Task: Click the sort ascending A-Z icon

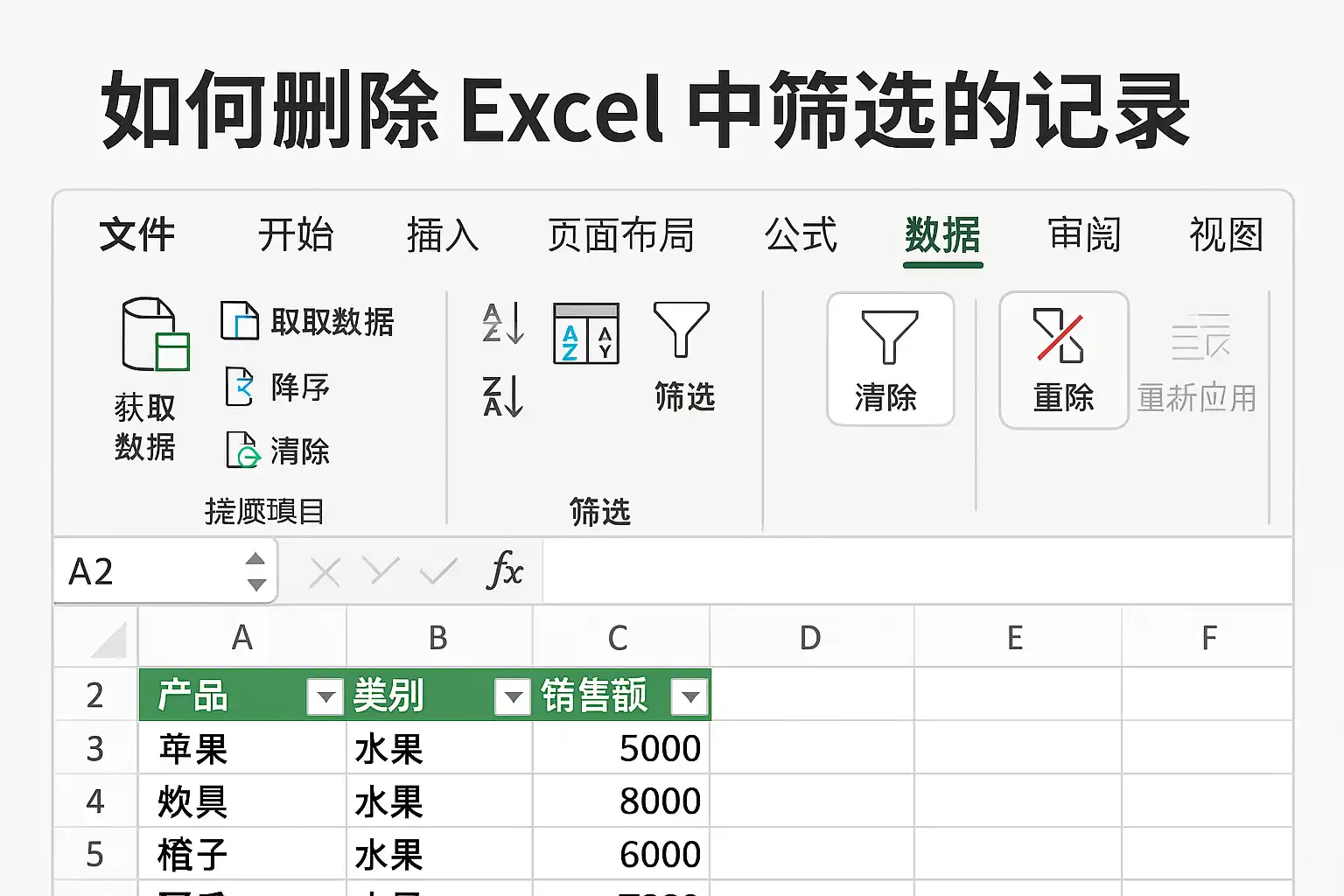Action: [x=503, y=323]
